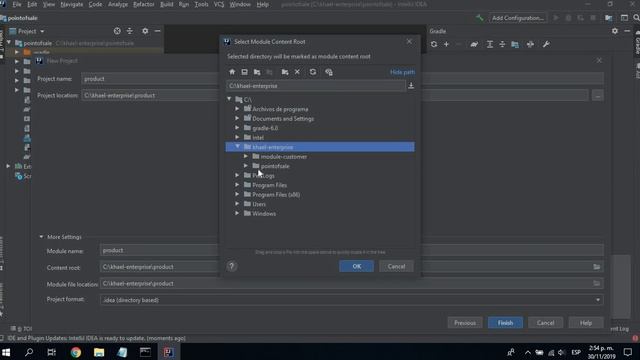Expand Archivos de programa folder

point(237,109)
